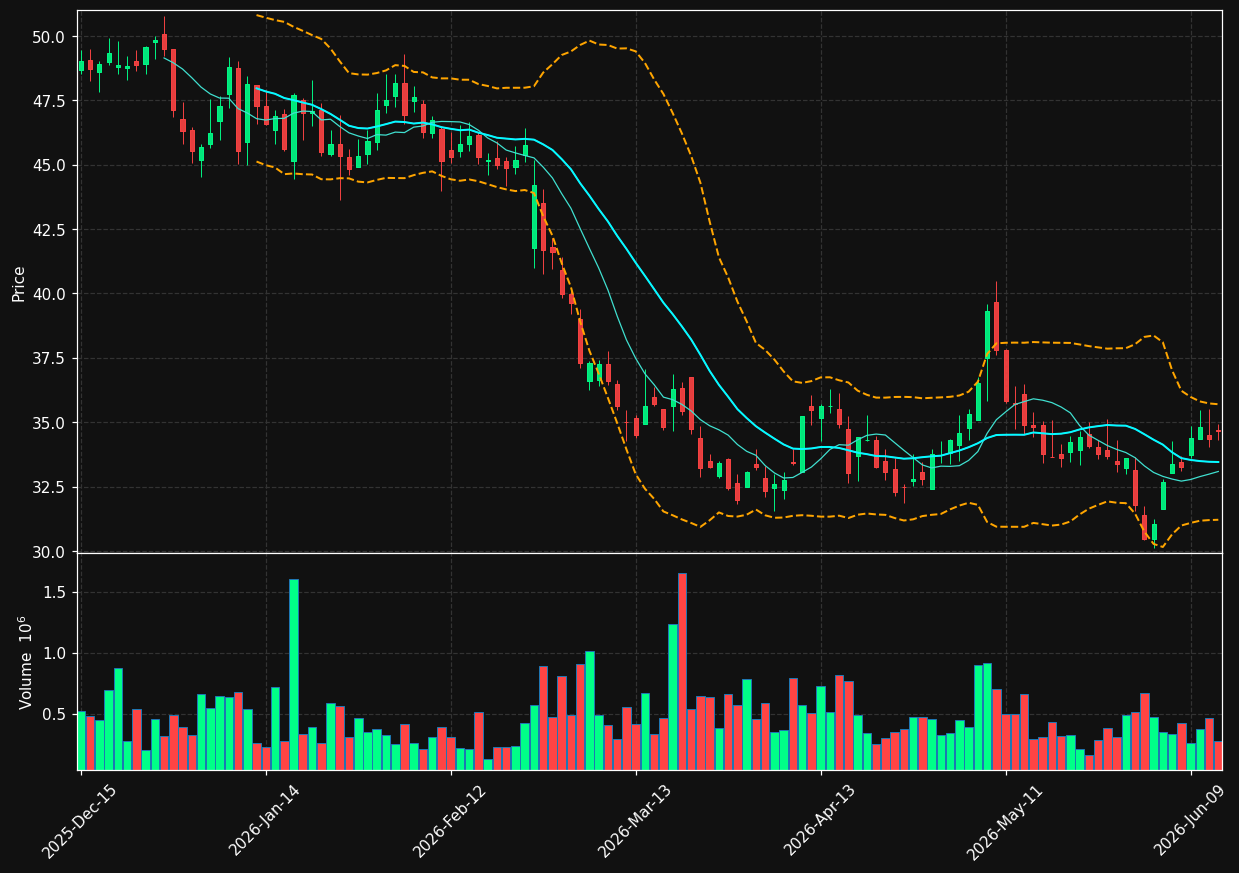Image resolution: width=1239 pixels, height=873 pixels.
Task: Click the 2026-Jun-09 date label
Action: coord(1189,822)
